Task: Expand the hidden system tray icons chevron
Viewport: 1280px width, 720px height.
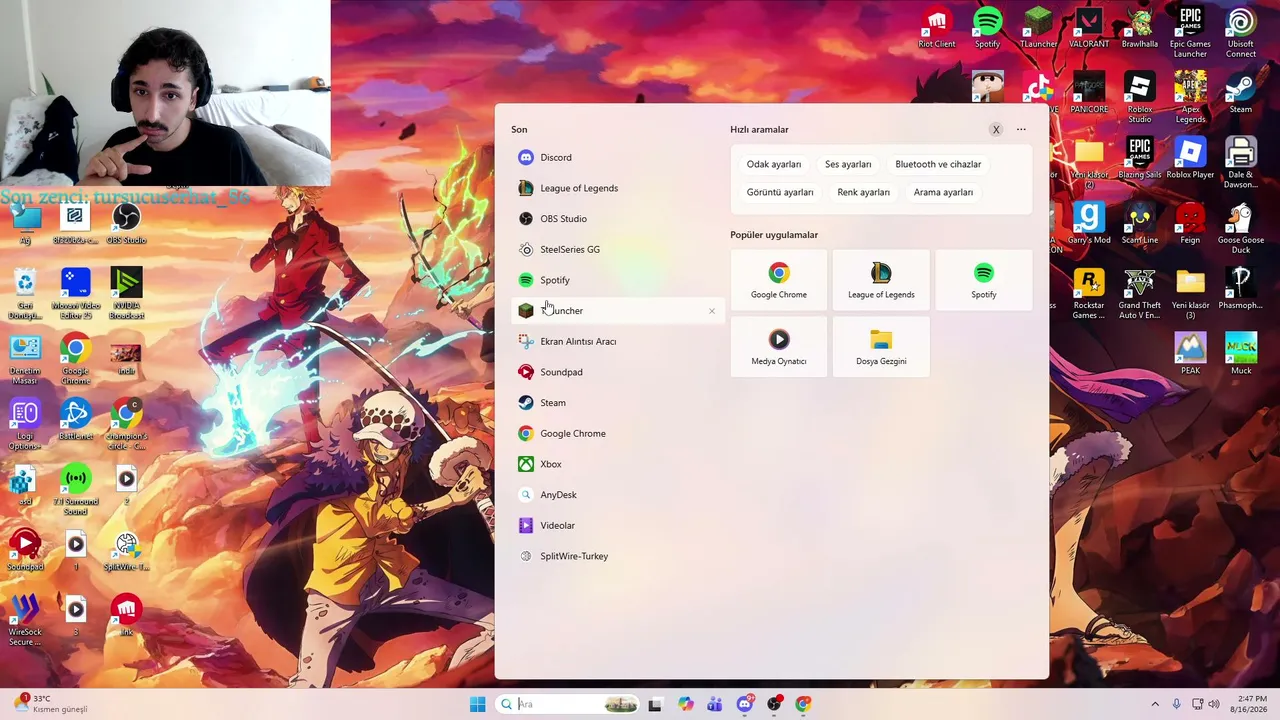Action: [x=1155, y=704]
